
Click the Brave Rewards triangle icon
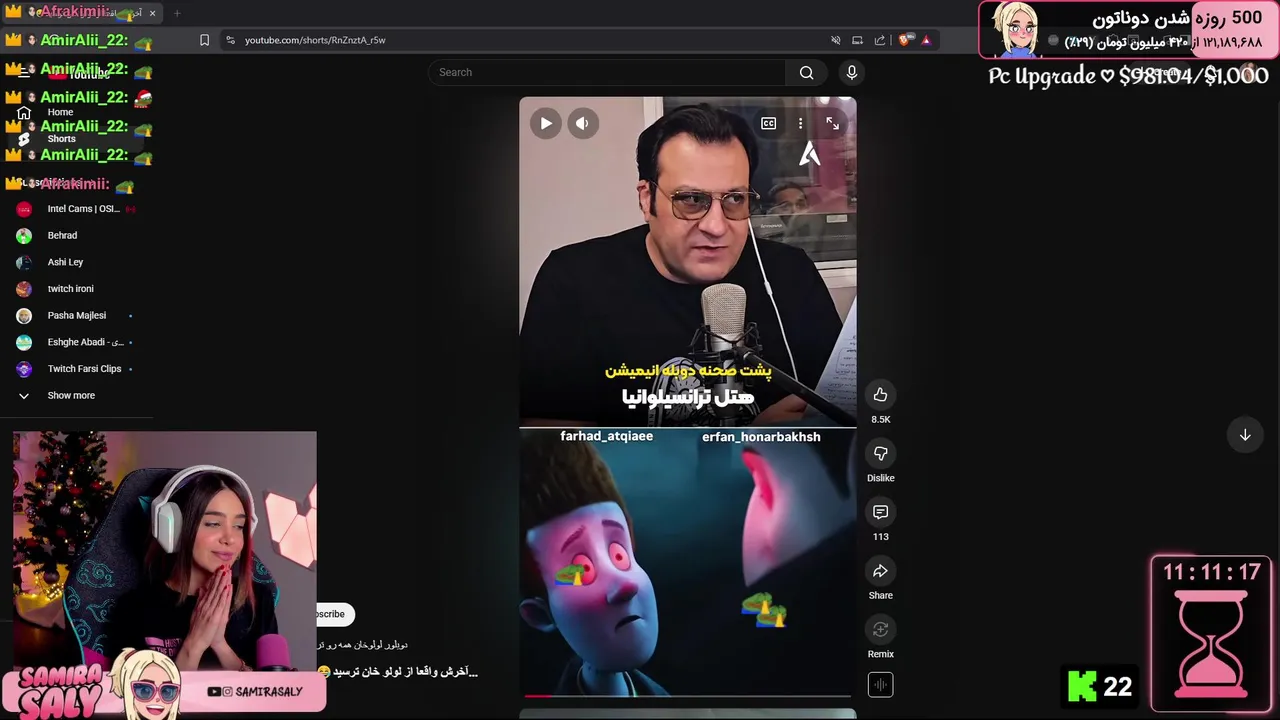point(926,40)
